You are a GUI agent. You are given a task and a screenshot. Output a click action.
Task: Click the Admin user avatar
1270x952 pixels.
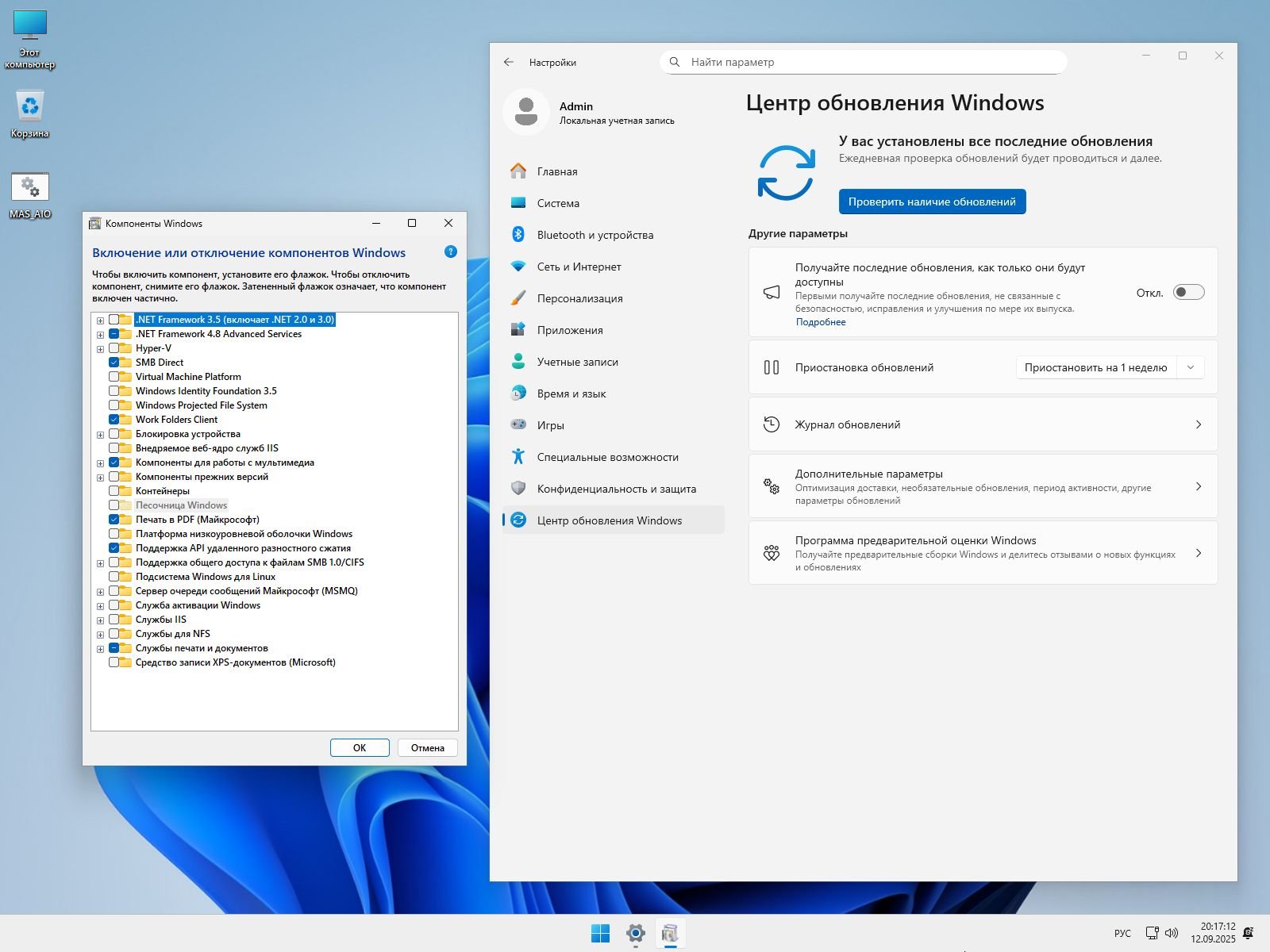tap(525, 113)
